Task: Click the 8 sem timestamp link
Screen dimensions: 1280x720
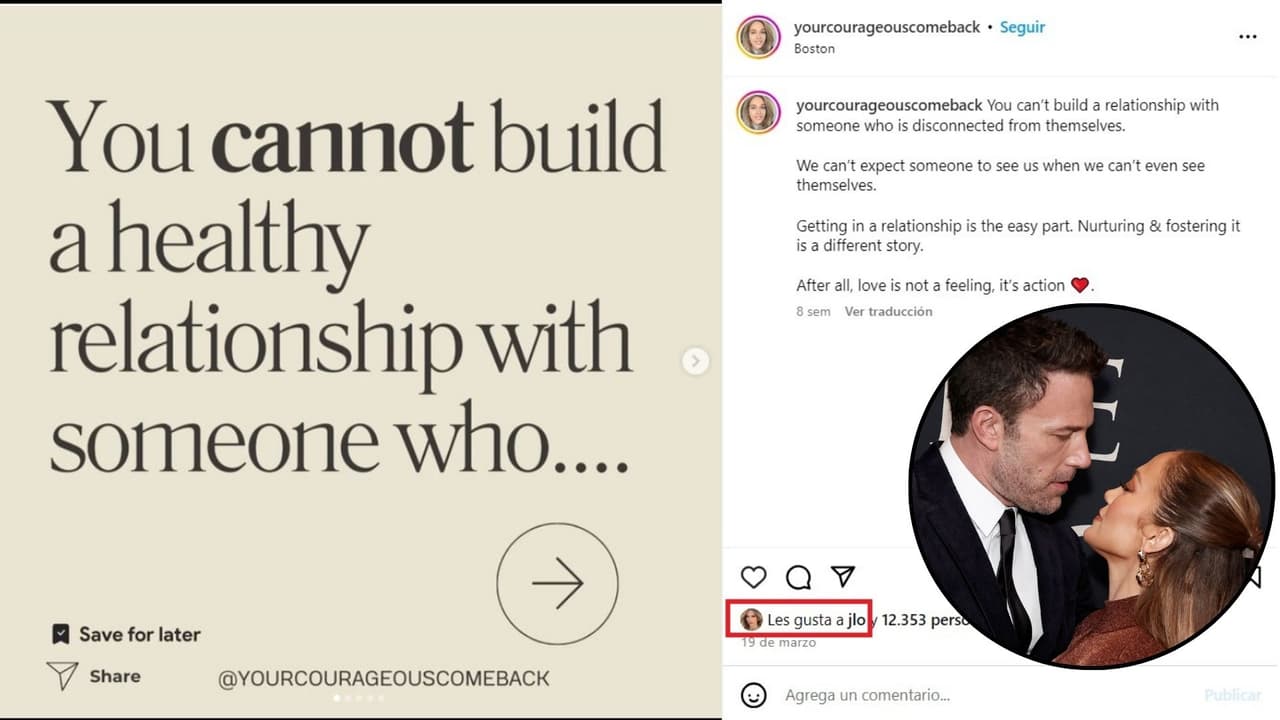Action: (813, 311)
